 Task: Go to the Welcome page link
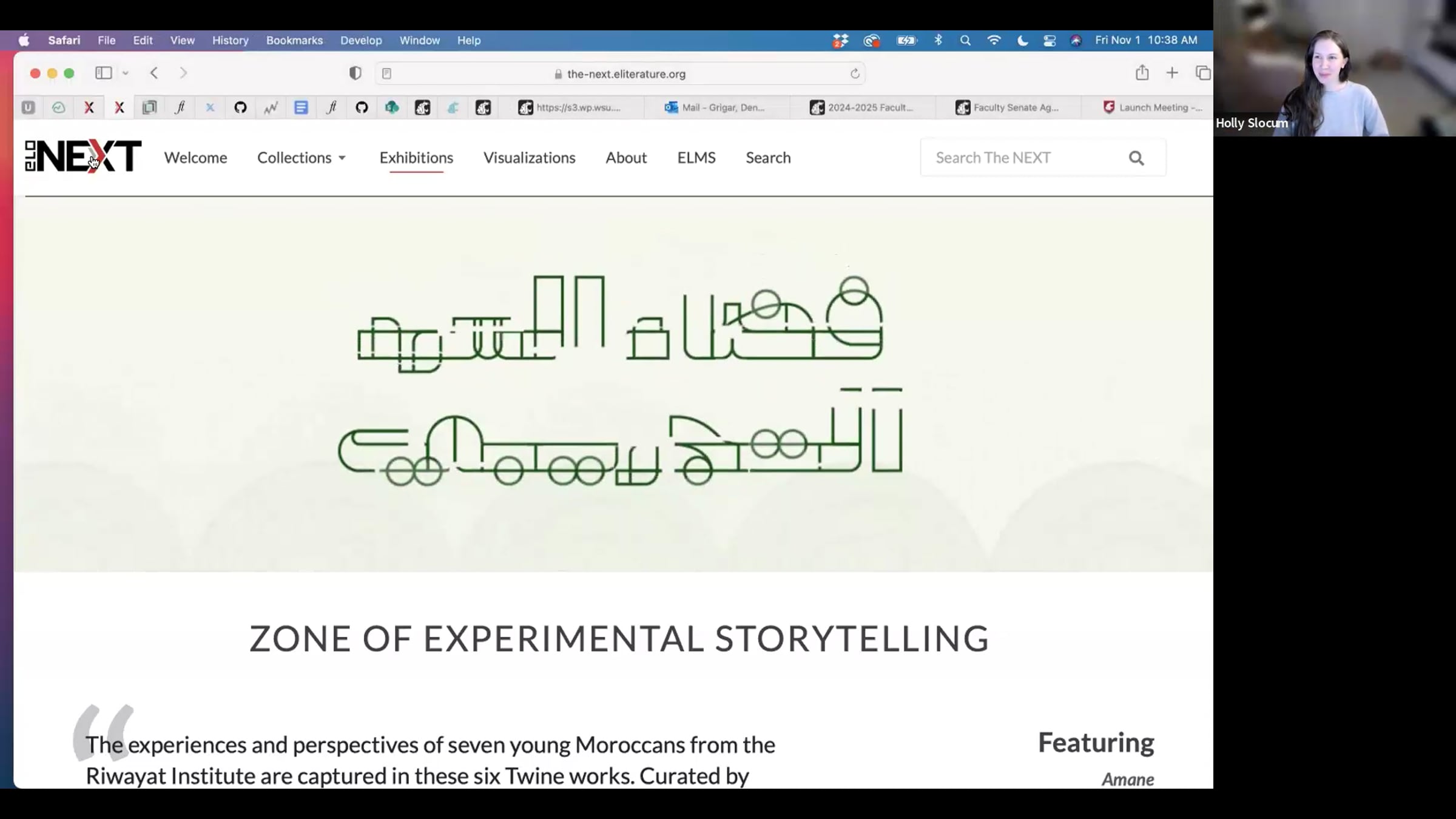195,158
